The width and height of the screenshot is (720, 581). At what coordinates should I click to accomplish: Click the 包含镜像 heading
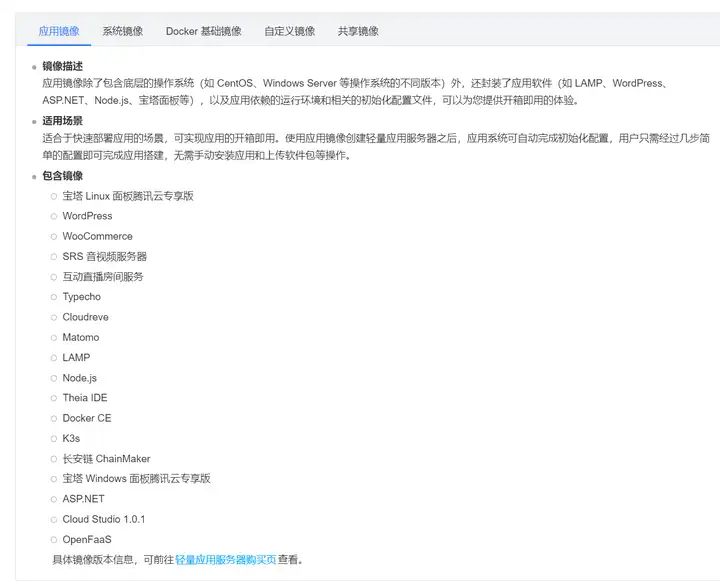point(62,175)
